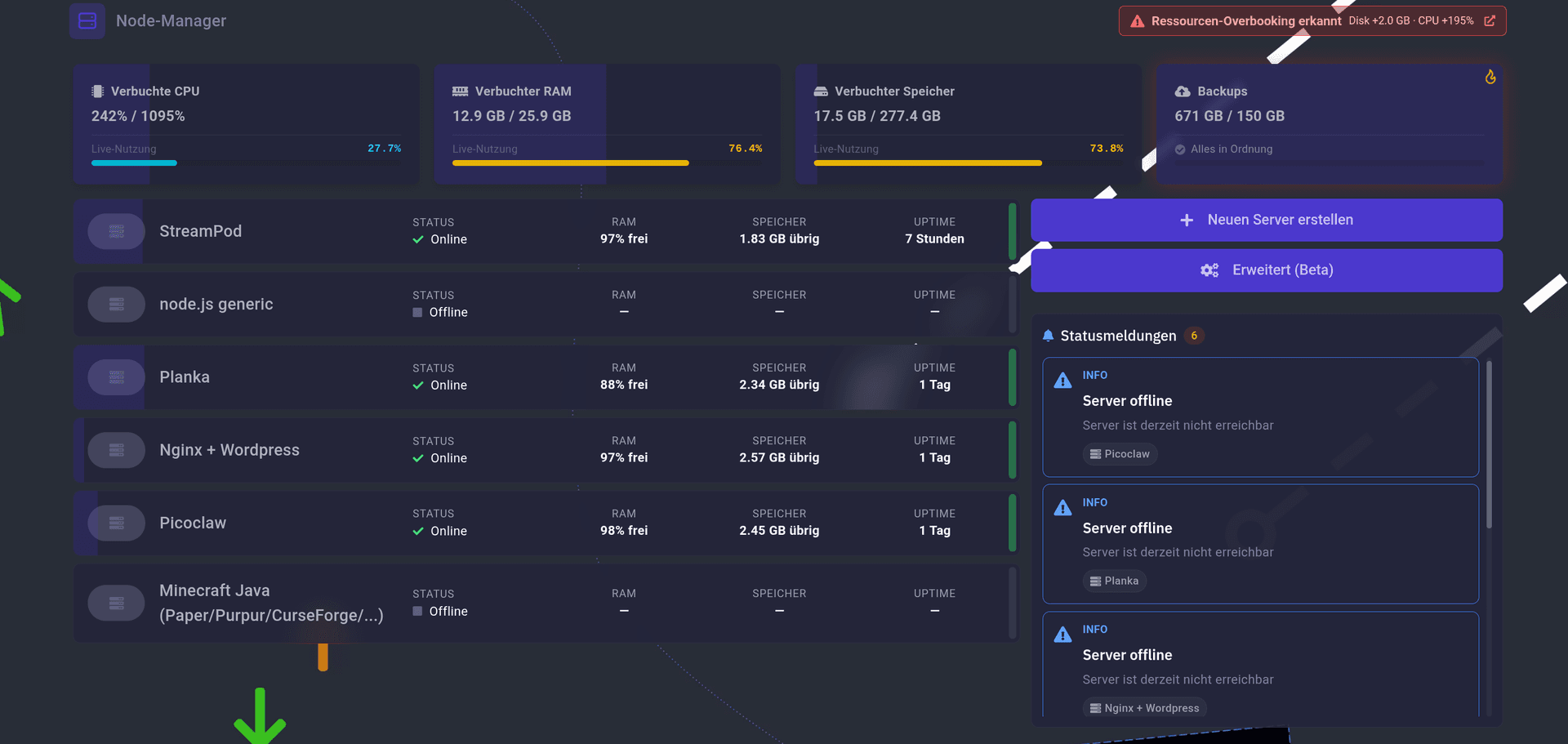Click Picoclaw 98% frei RAM value
This screenshot has width=1568, height=744.
click(x=624, y=531)
